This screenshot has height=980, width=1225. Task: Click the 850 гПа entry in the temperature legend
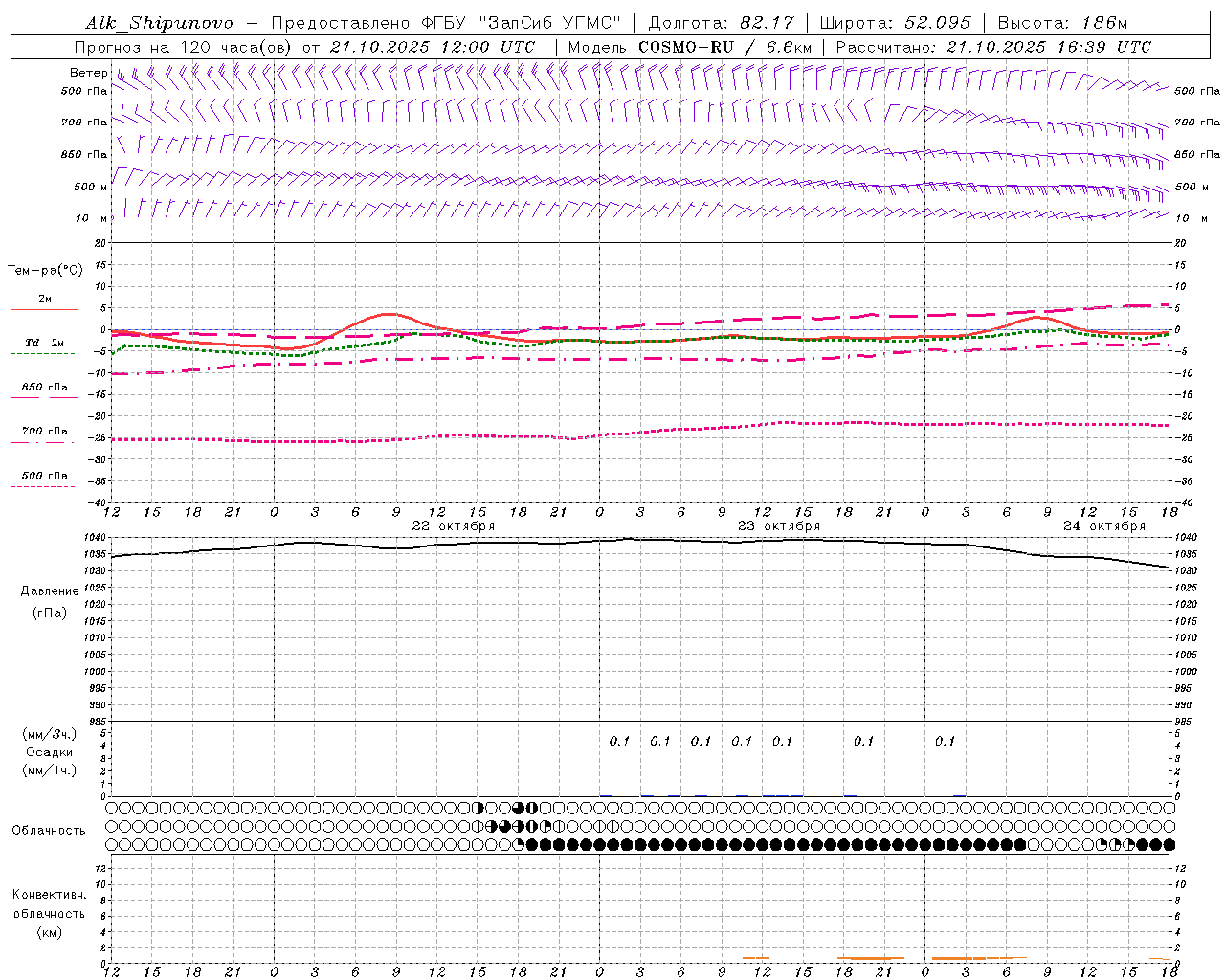click(45, 388)
